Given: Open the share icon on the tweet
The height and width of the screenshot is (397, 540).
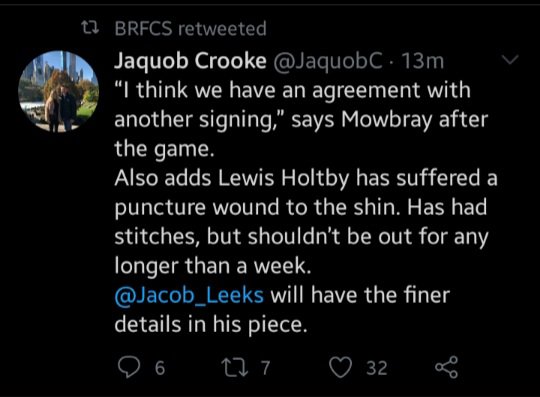Looking at the screenshot, I should 447,367.
